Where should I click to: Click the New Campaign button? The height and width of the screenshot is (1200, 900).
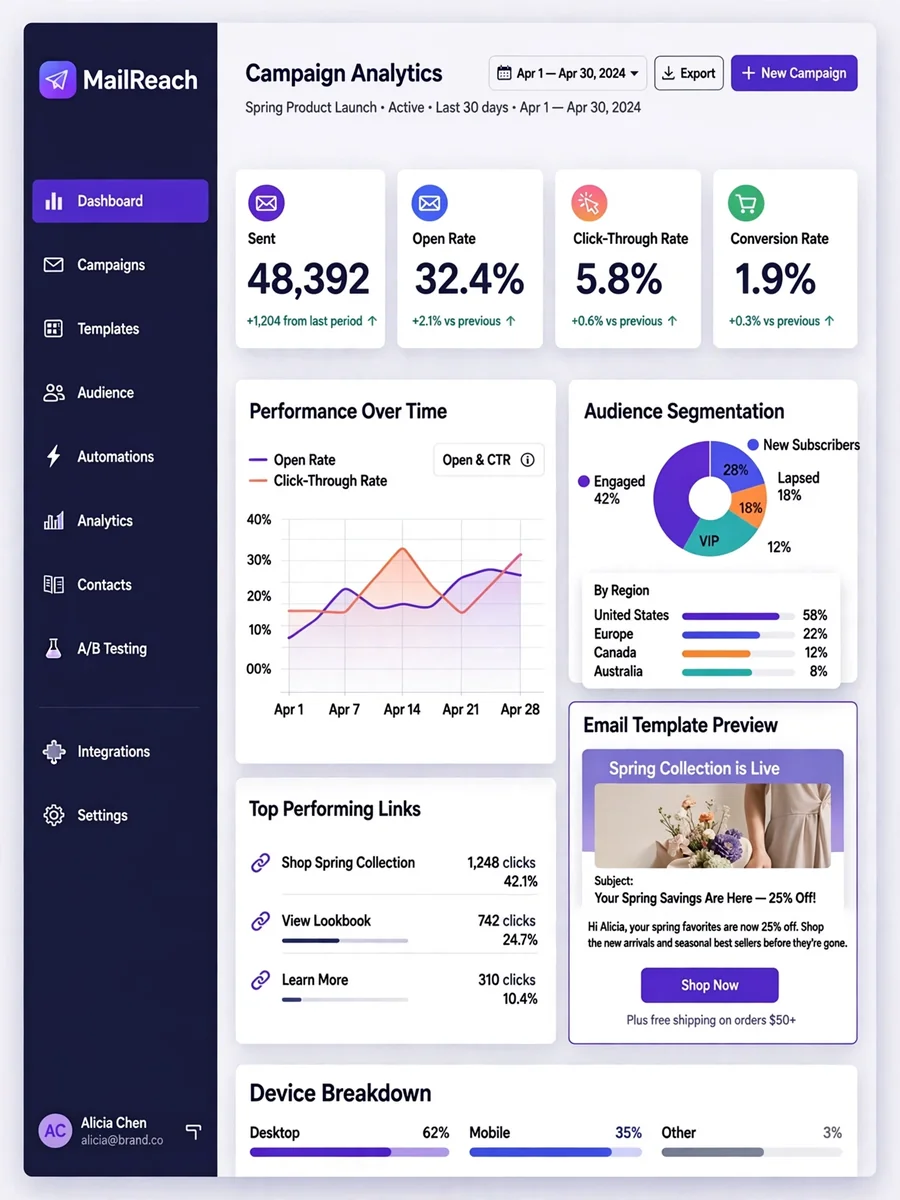coord(794,73)
